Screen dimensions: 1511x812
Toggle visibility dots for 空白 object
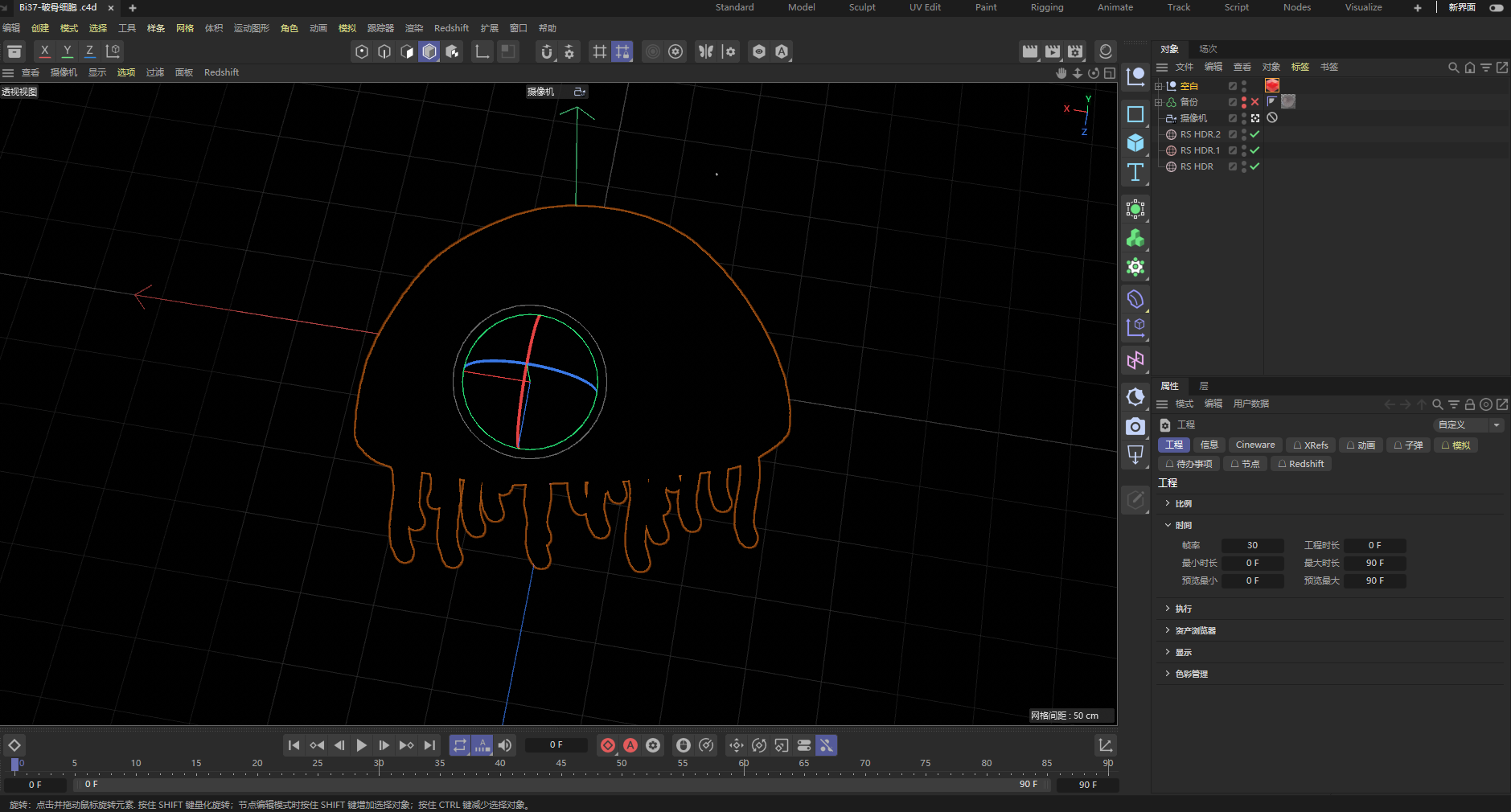[x=1244, y=86]
